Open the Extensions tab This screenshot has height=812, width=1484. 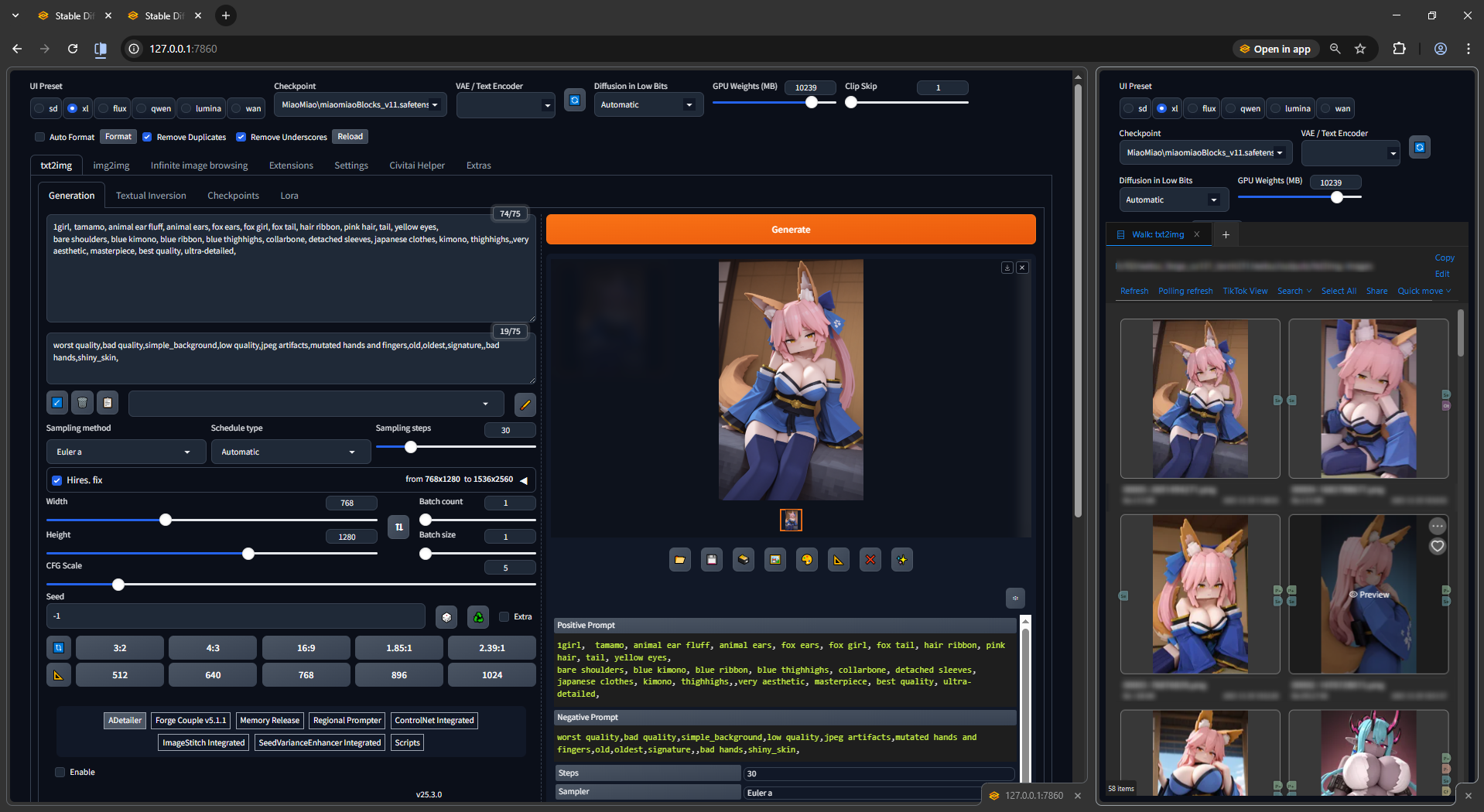tap(291, 165)
